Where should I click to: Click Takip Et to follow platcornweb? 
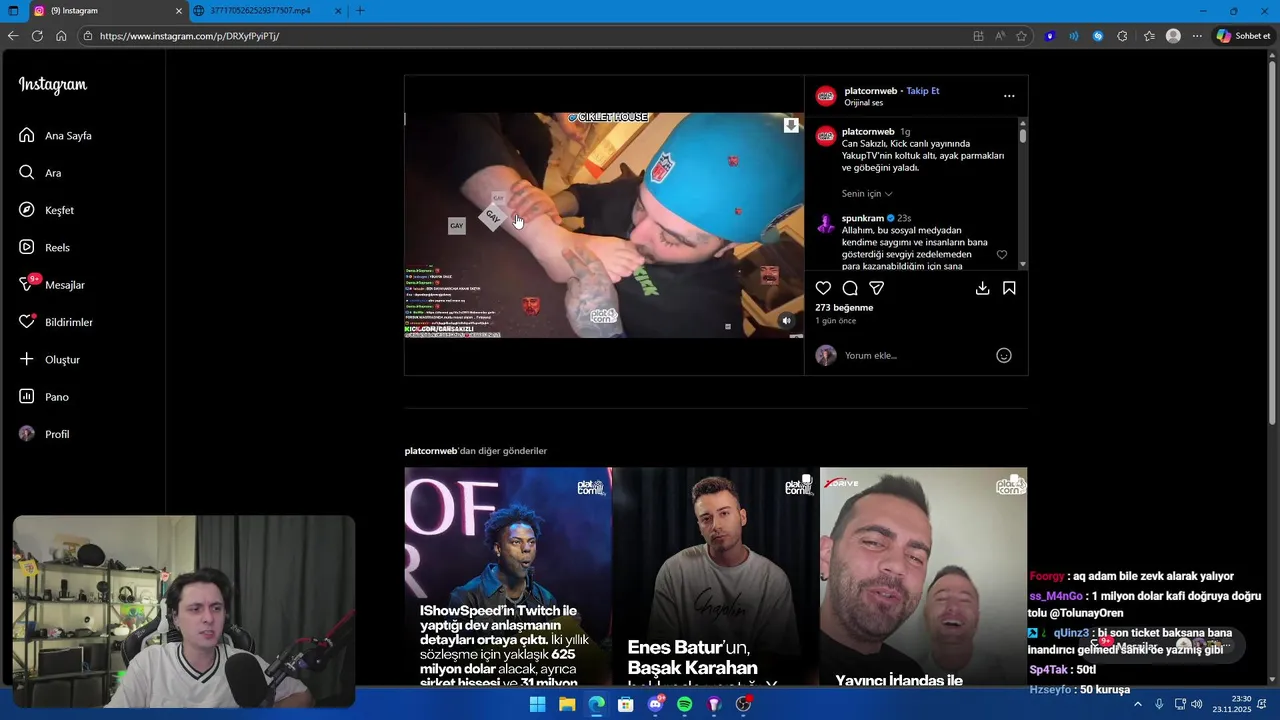pyautogui.click(x=923, y=91)
